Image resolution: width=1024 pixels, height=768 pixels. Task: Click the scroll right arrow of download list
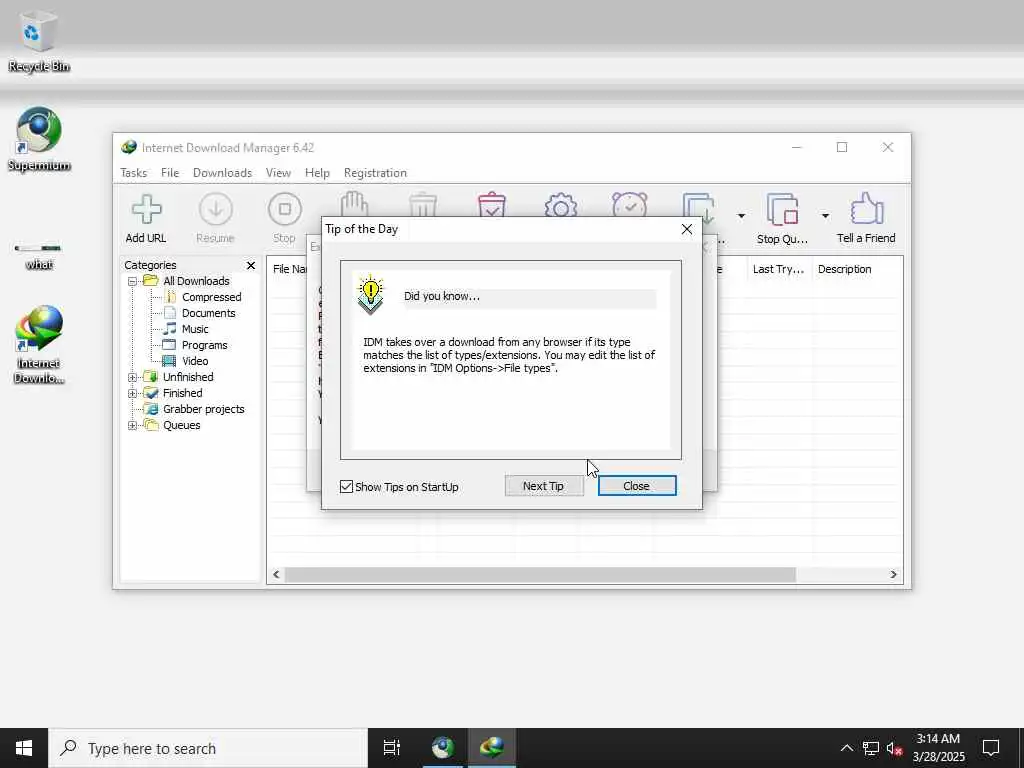(893, 575)
